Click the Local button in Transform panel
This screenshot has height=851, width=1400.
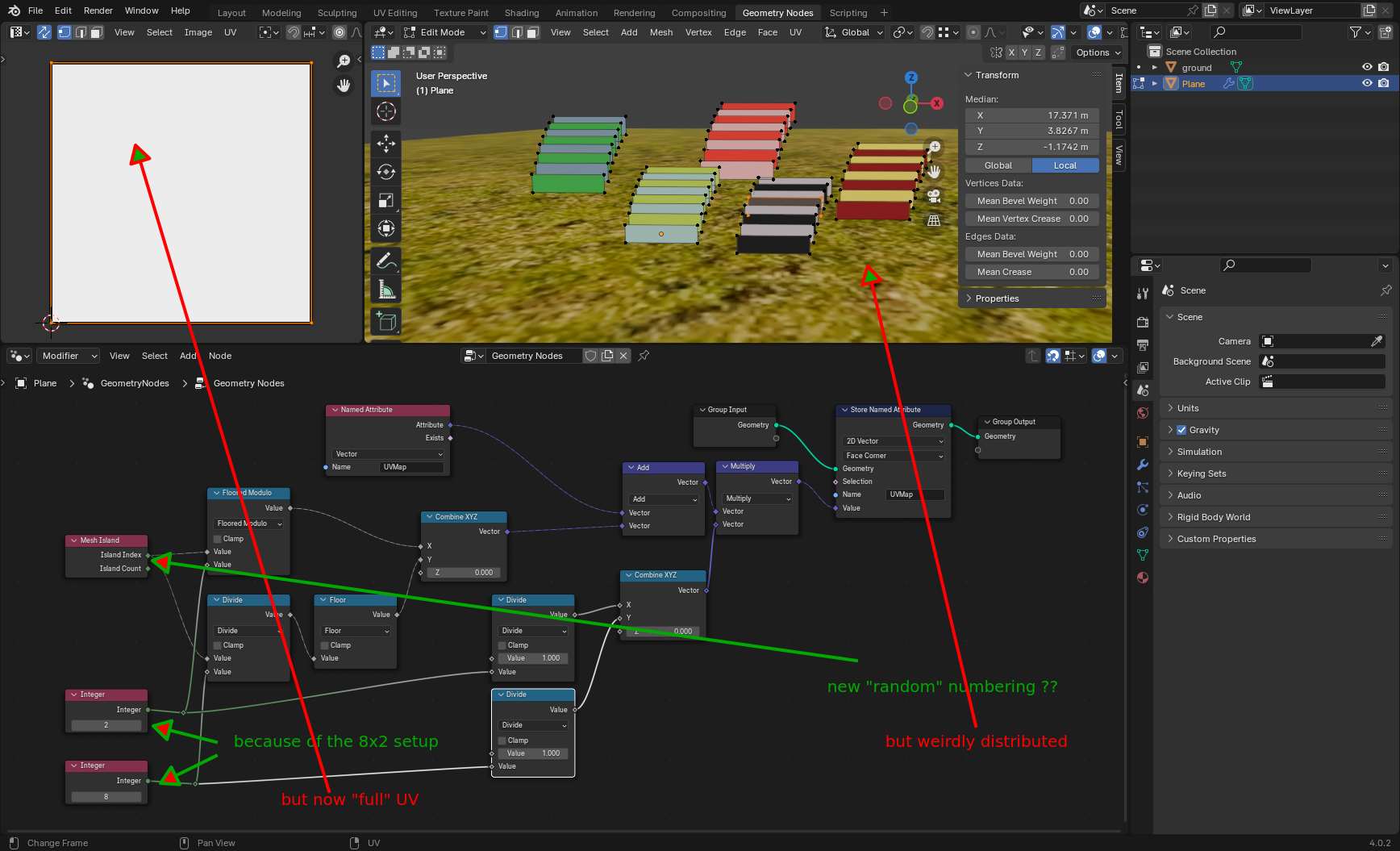tap(1065, 165)
